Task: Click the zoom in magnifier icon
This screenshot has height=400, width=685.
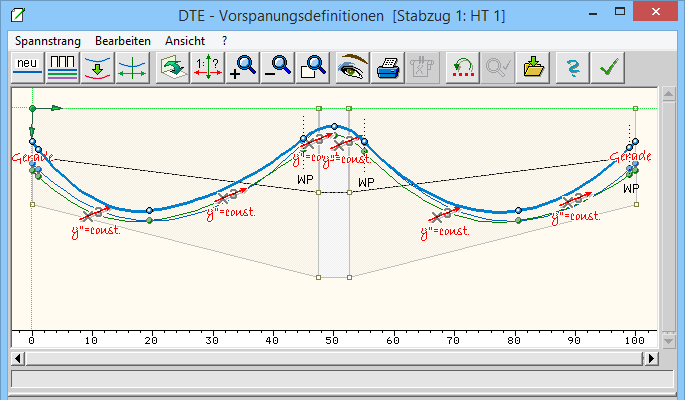Action: [243, 67]
